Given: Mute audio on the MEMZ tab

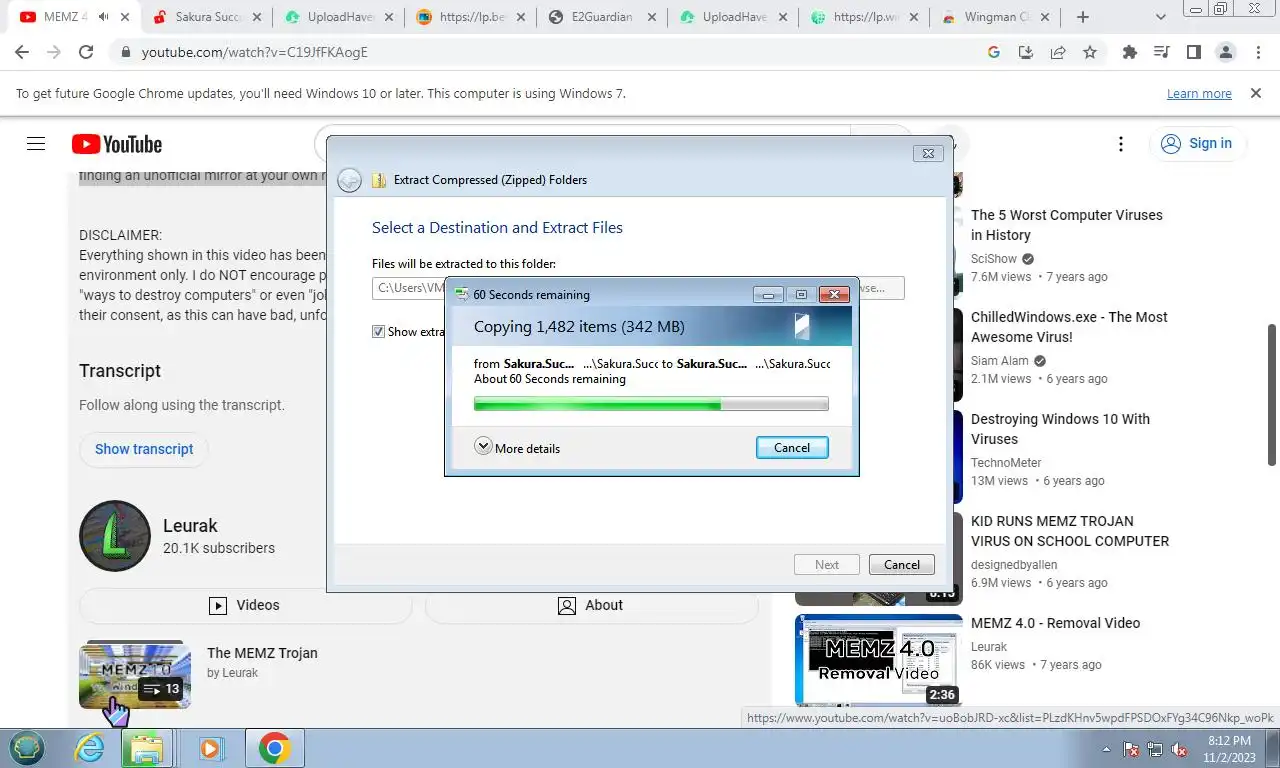Looking at the screenshot, I should [103, 17].
